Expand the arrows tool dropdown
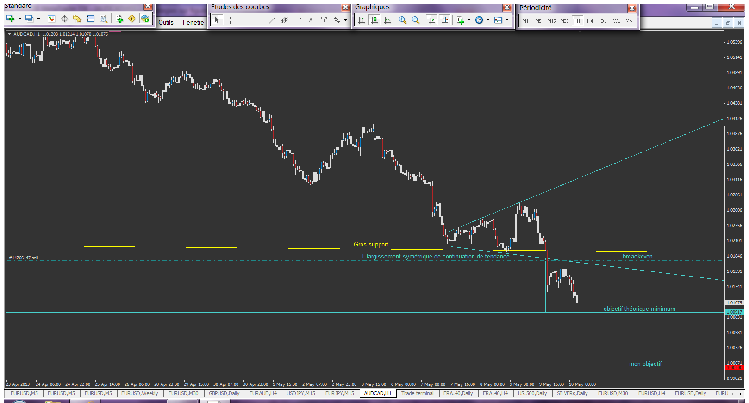This screenshot has width=749, height=403. [345, 20]
